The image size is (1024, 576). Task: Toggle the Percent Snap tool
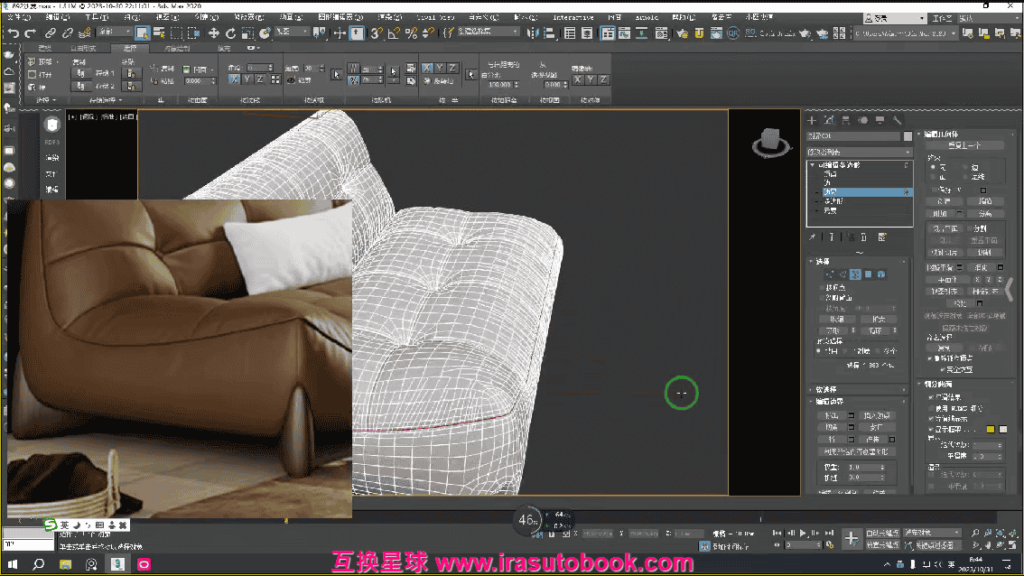pyautogui.click(x=411, y=33)
